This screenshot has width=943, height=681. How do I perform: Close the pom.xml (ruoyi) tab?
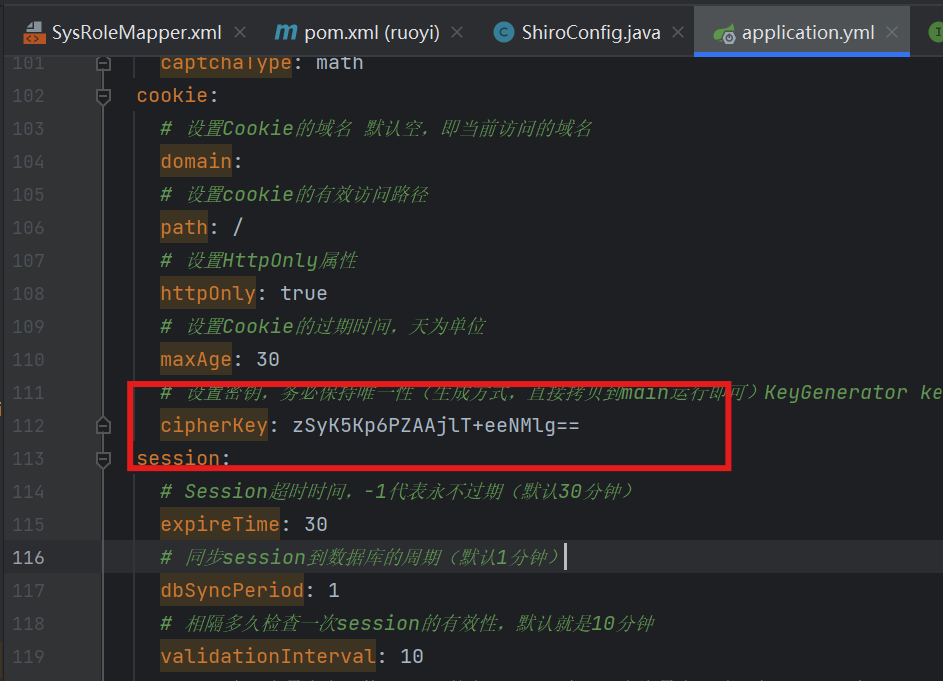point(457,32)
